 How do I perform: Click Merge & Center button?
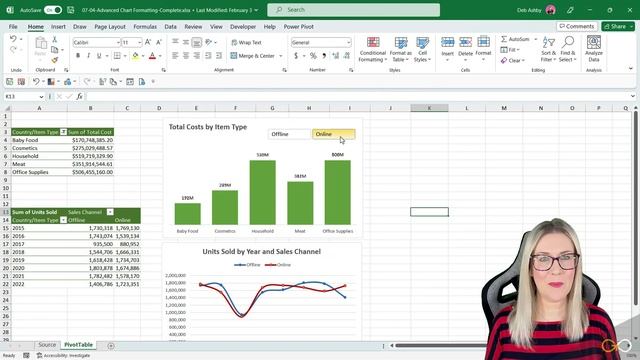tap(253, 56)
